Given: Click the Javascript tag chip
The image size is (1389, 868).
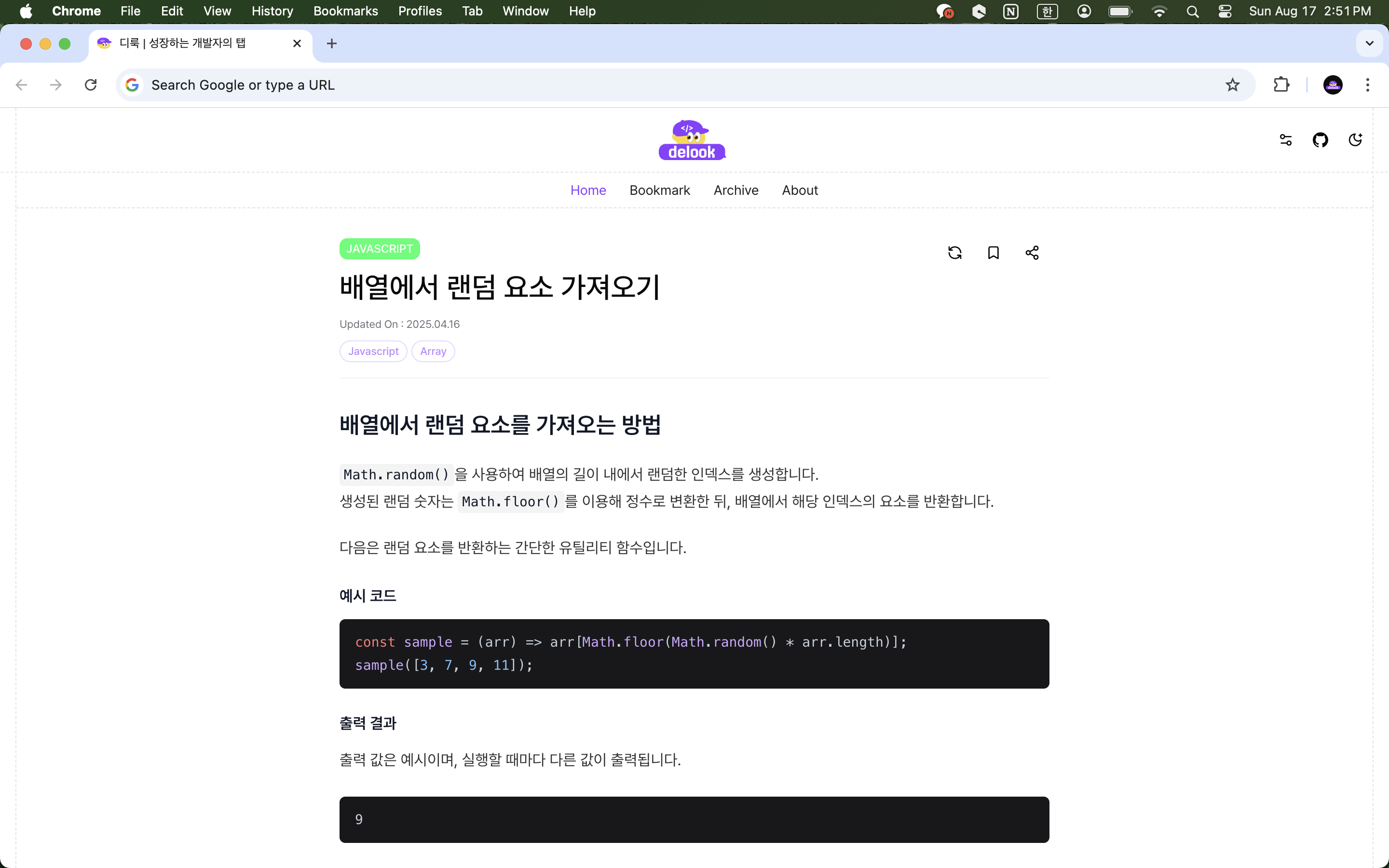Looking at the screenshot, I should click(373, 352).
